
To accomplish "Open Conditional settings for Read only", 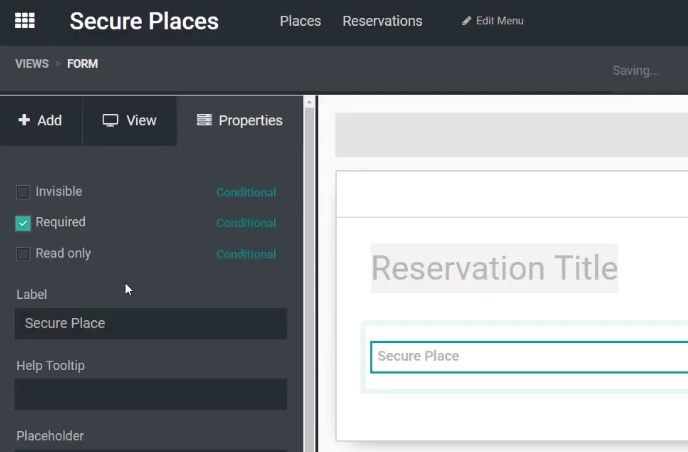I will point(246,254).
